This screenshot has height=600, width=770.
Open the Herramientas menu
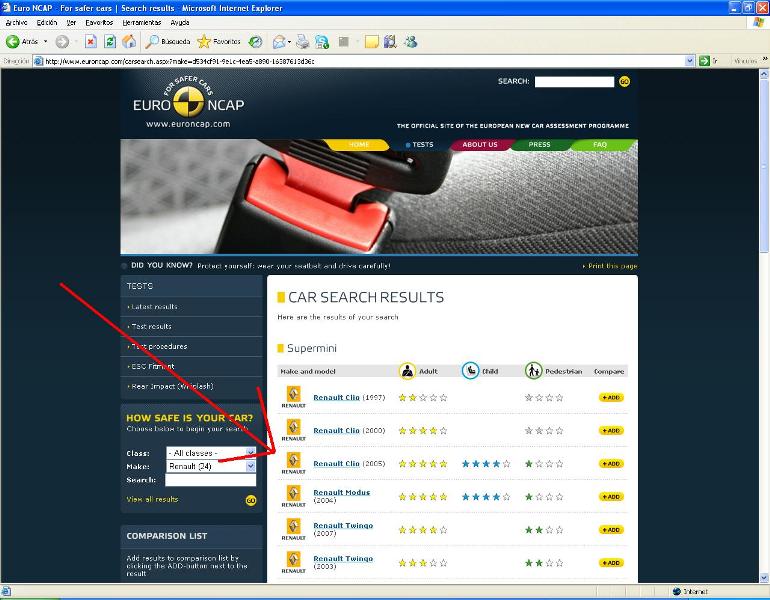[x=141, y=22]
